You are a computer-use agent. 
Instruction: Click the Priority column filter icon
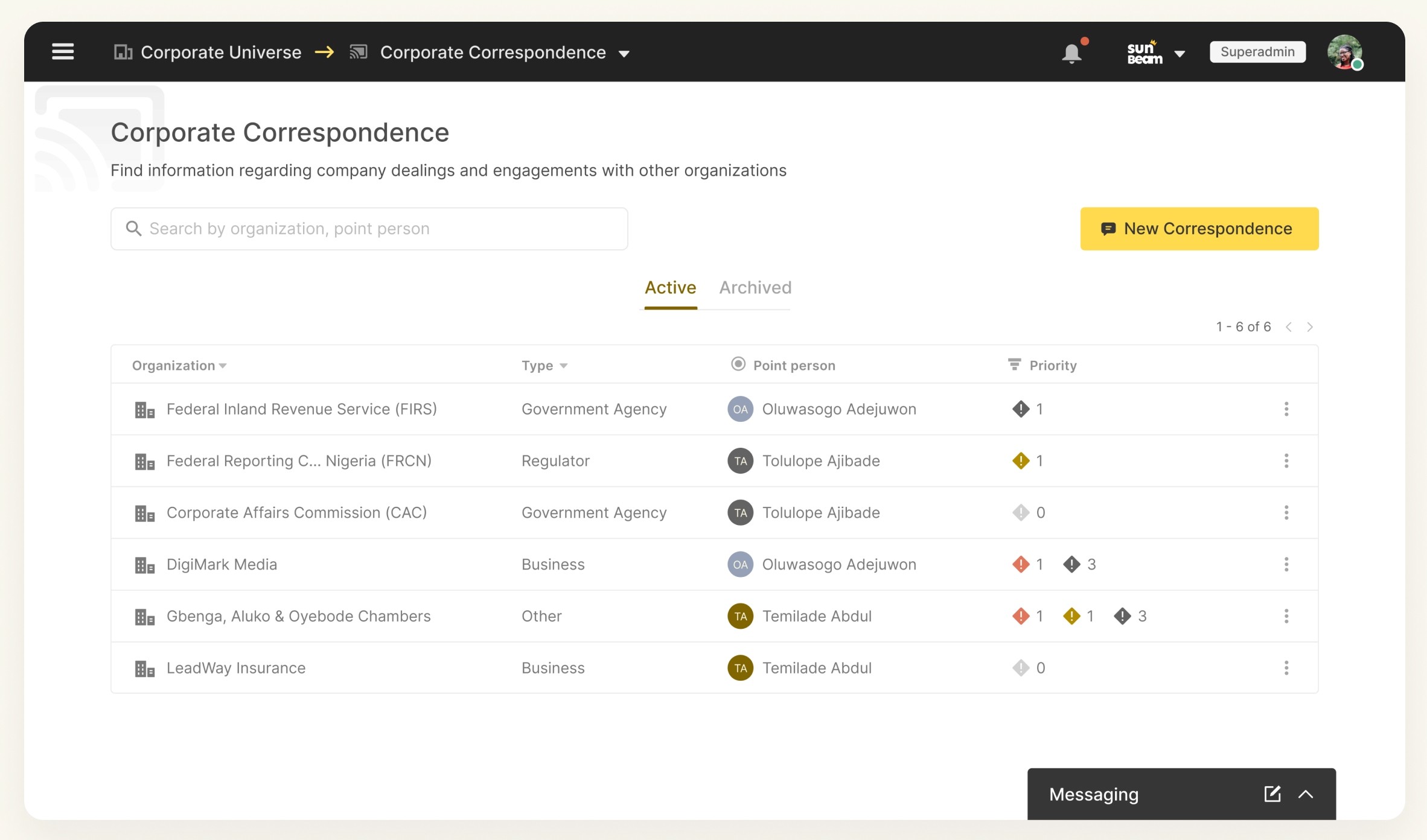1014,364
